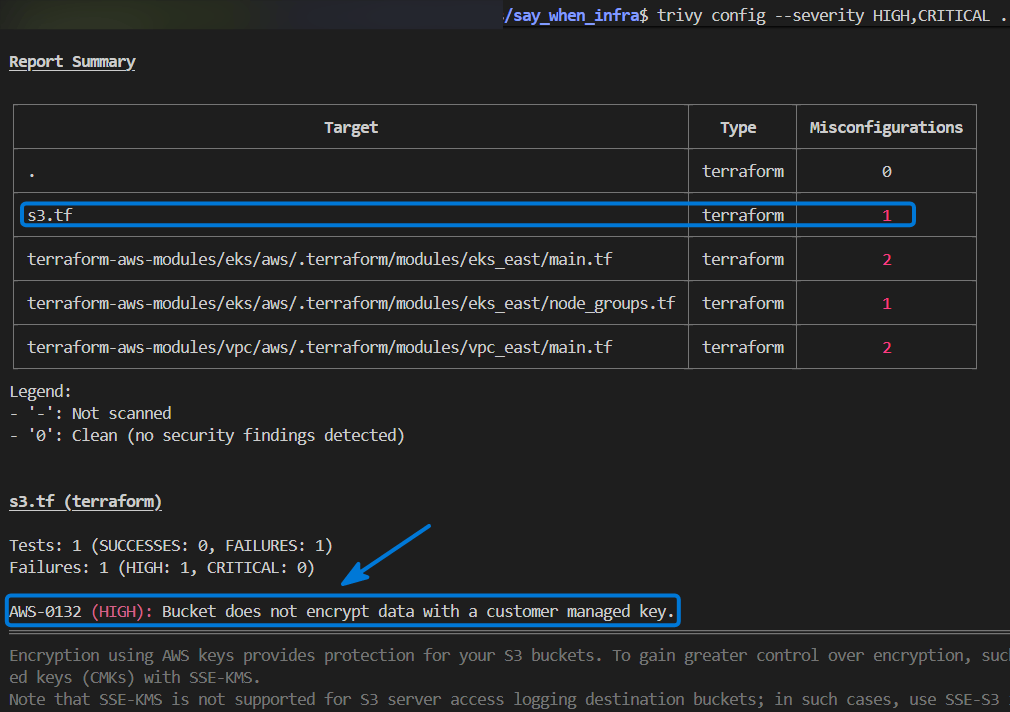Click the 'ed keys (CMKs) with SSE-KMS.' line
Screen dimensions: 1010x712
(x=135, y=677)
